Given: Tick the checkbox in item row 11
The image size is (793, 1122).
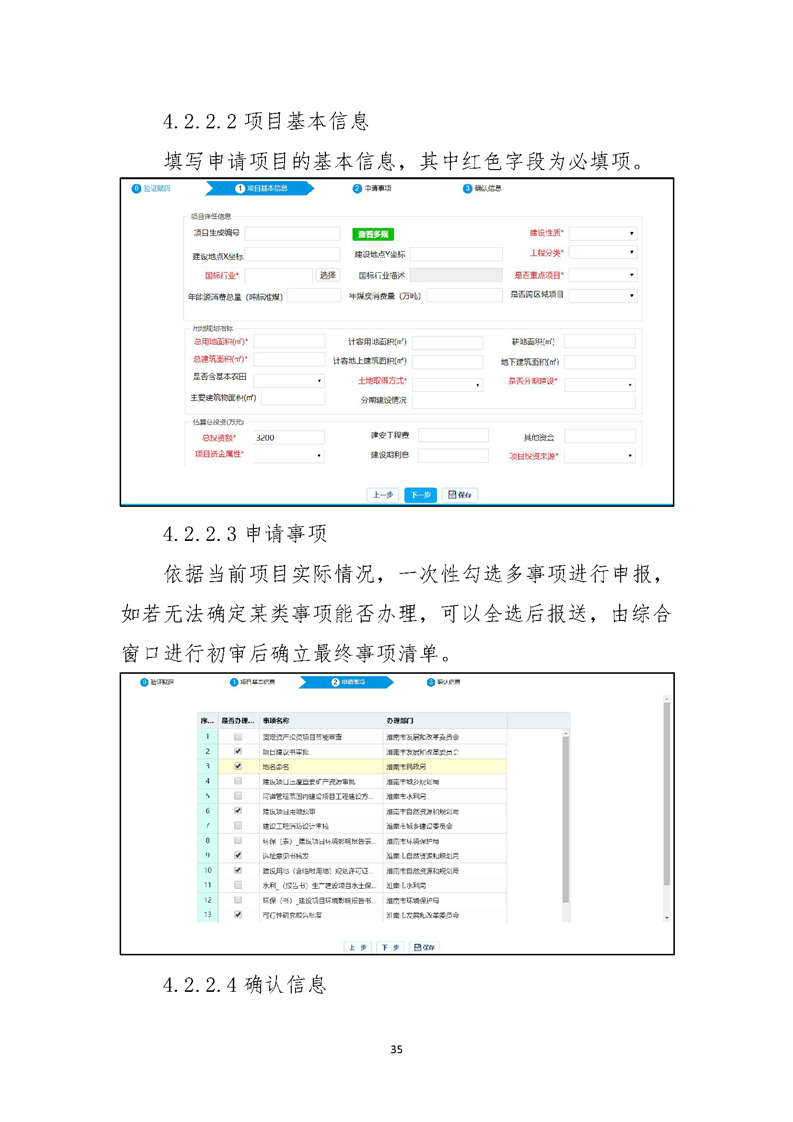Looking at the screenshot, I should pyautogui.click(x=238, y=884).
